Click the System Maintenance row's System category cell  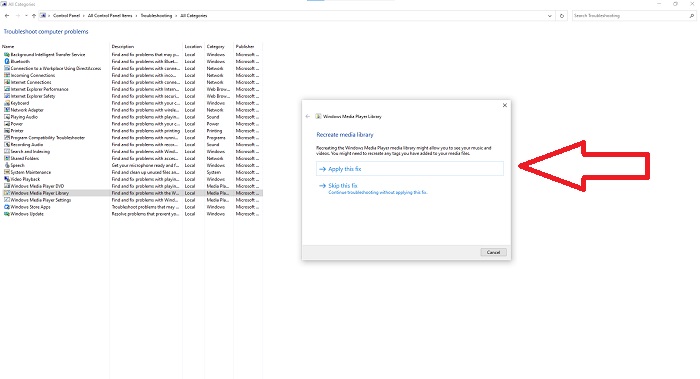(x=213, y=172)
